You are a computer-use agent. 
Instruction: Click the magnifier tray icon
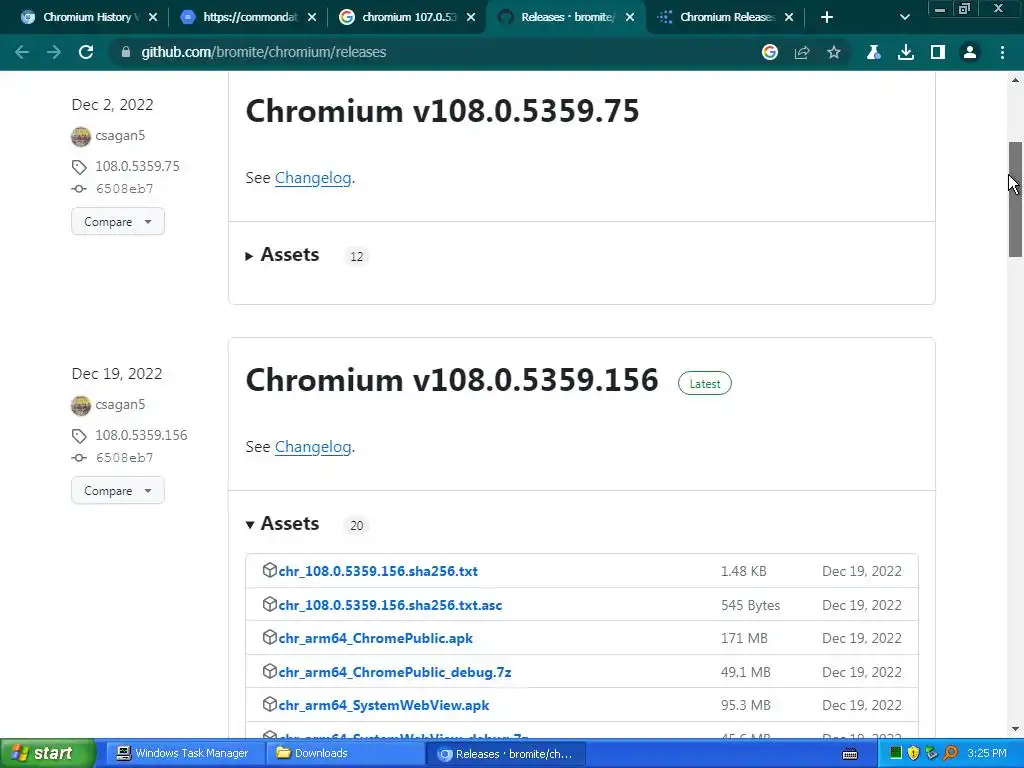951,754
